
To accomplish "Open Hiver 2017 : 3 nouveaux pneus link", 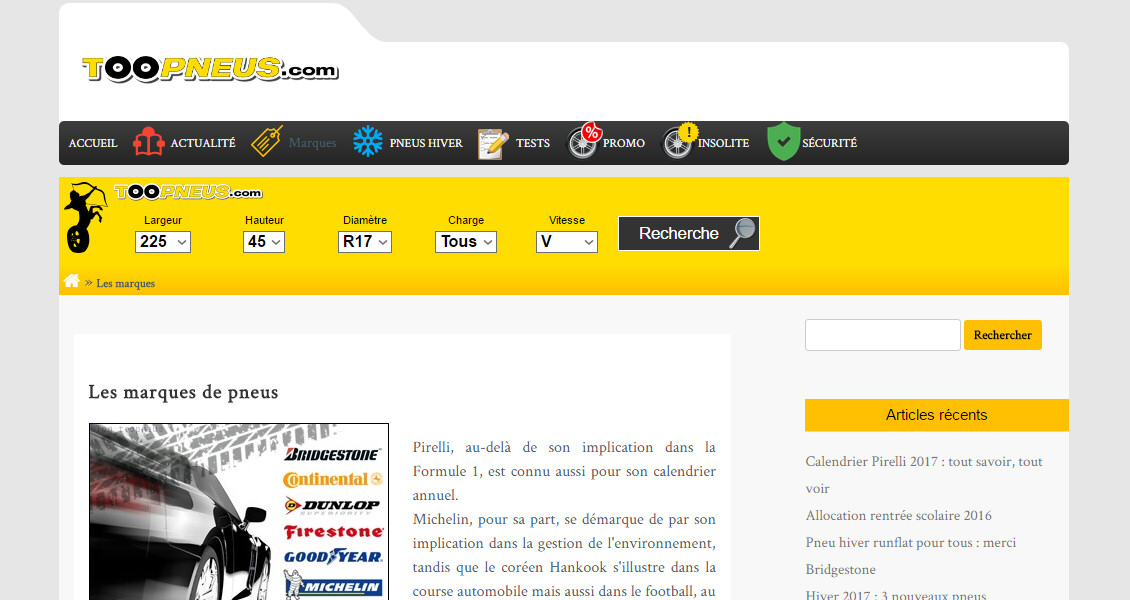I will (896, 595).
